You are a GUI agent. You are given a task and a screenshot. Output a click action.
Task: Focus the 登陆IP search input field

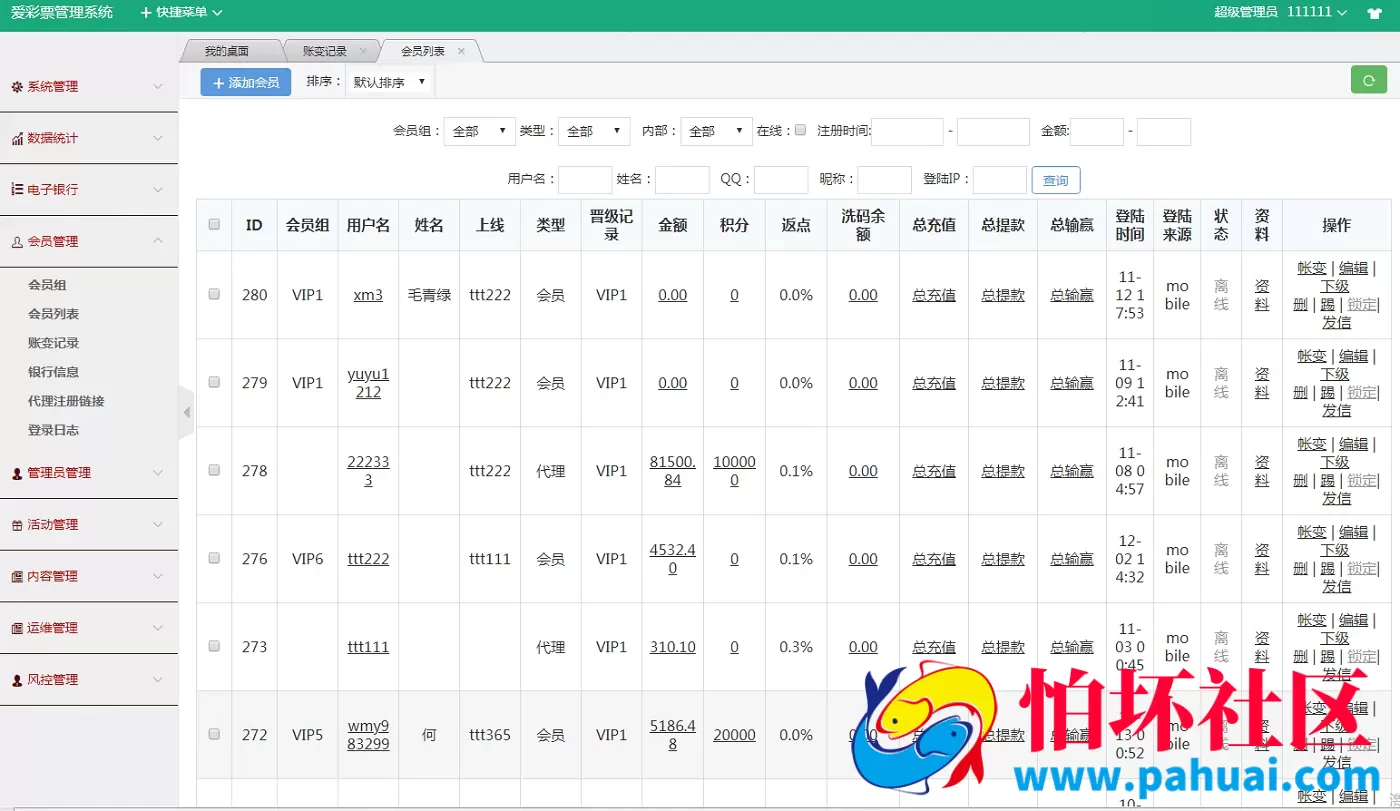point(1000,180)
